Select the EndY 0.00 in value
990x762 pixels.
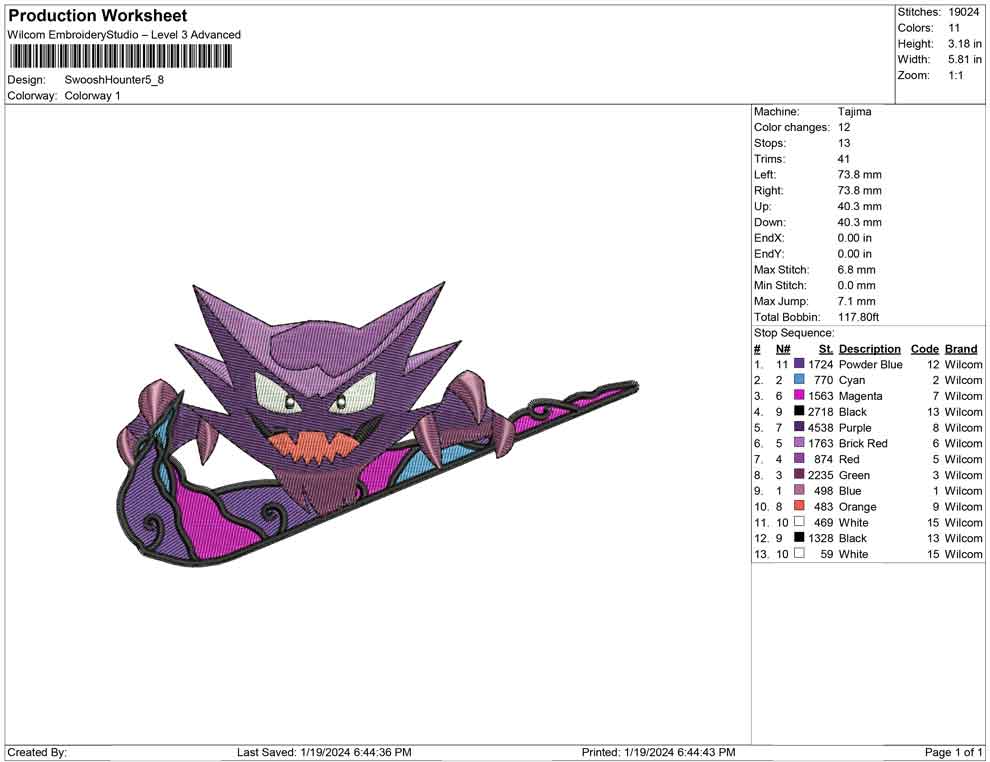click(x=854, y=253)
